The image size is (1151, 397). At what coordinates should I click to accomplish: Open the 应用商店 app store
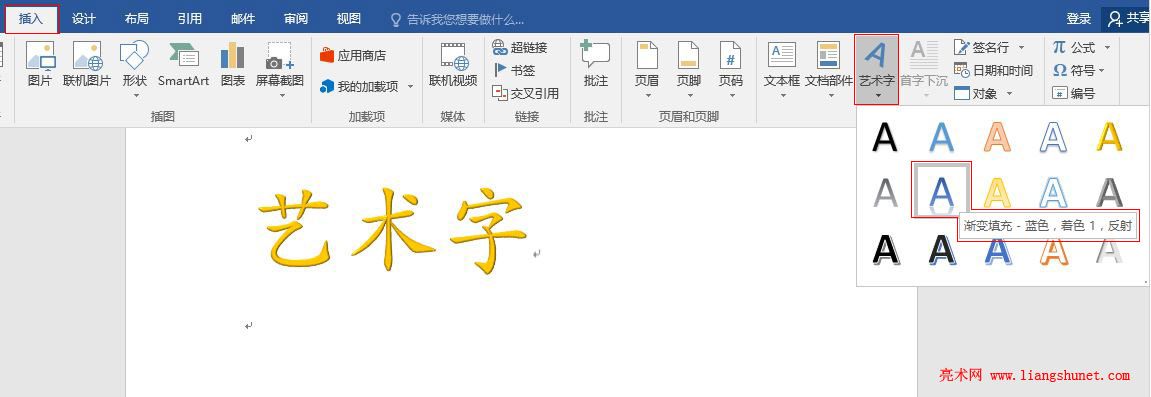click(353, 56)
